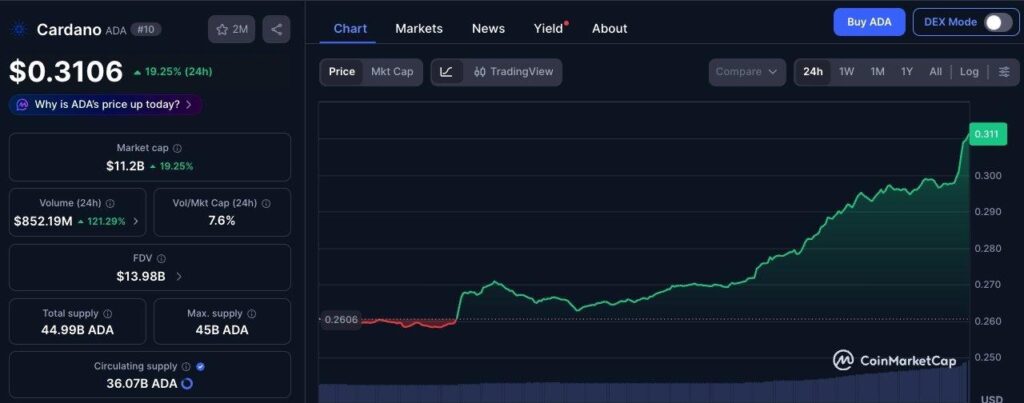Select the line chart icon
Viewport: 1024px width, 403px height.
click(x=447, y=72)
